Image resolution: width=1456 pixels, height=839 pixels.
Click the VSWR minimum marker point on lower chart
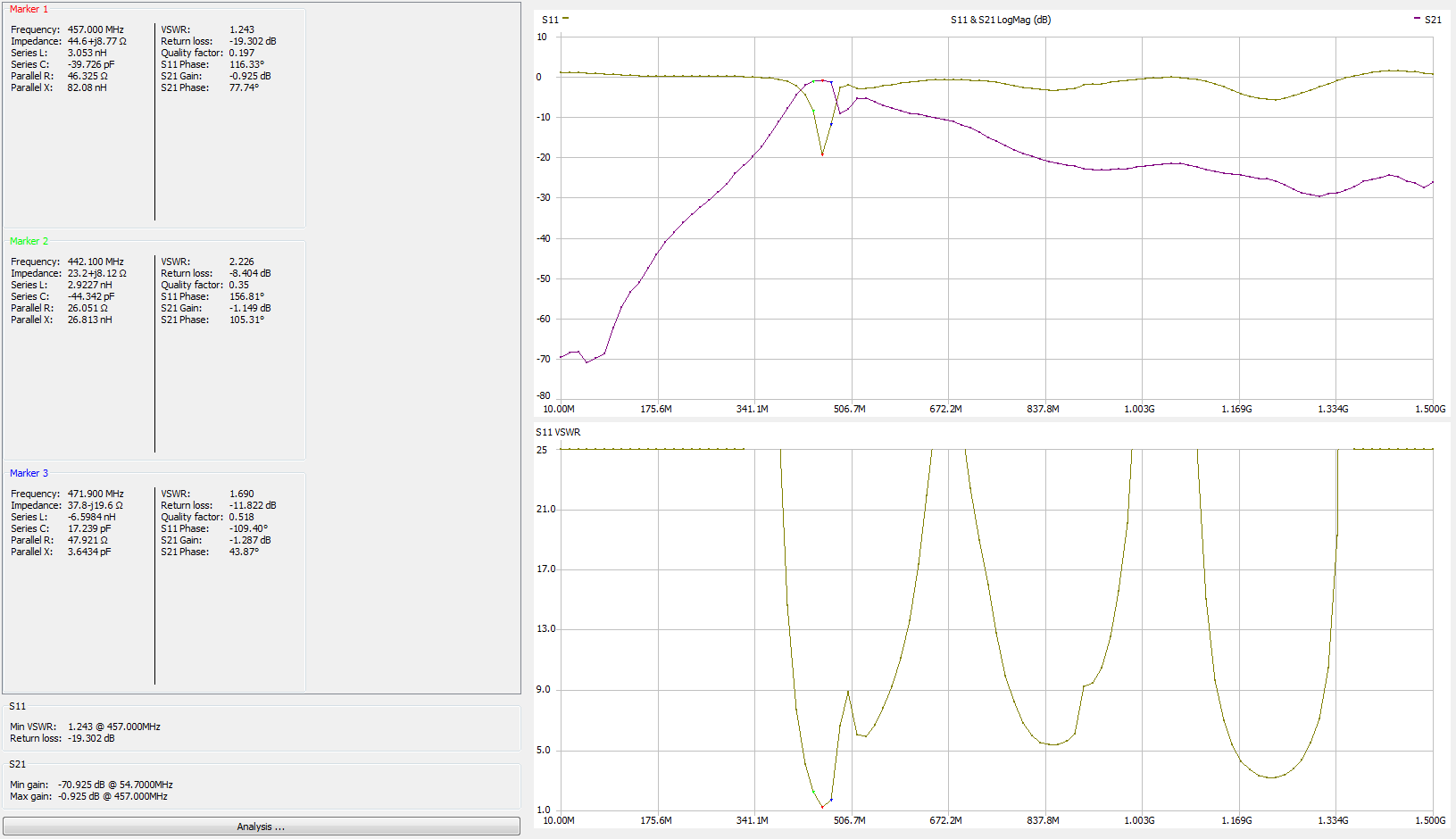[822, 807]
